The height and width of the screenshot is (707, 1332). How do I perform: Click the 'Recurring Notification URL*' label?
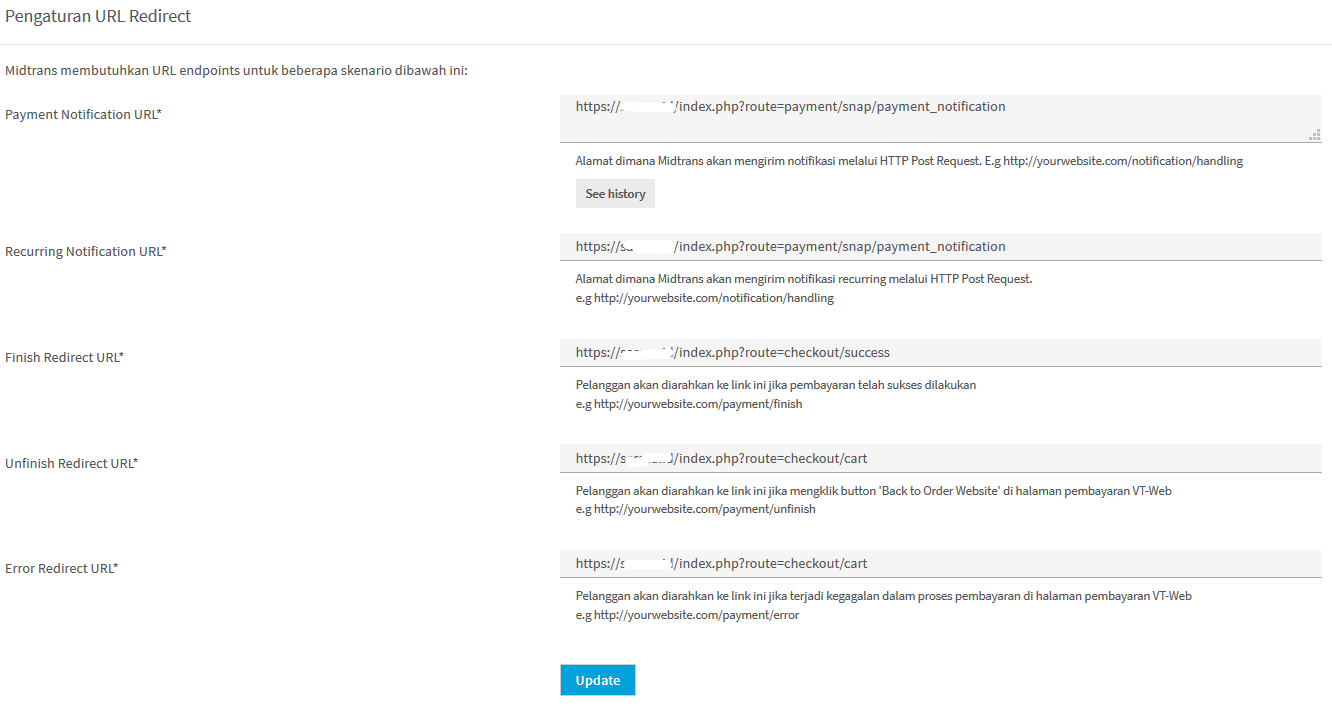[x=85, y=252]
